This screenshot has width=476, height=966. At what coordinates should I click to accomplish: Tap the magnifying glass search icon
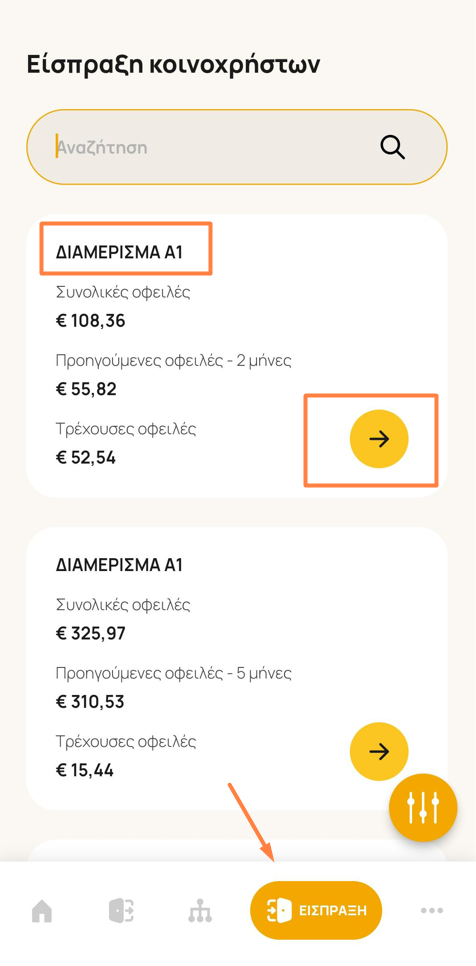(x=392, y=148)
